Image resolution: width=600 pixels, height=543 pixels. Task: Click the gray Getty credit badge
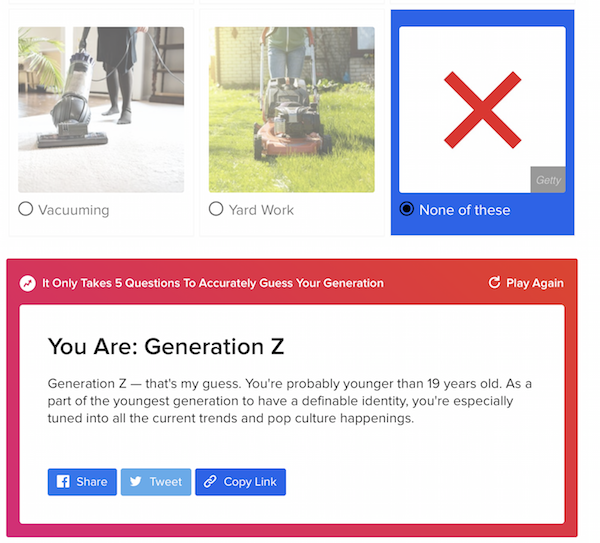point(548,180)
